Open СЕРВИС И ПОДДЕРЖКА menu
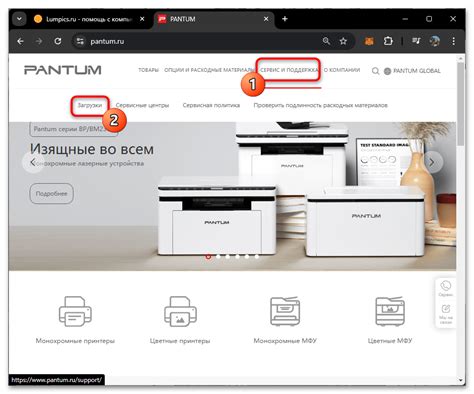This screenshot has height=394, width=474. click(289, 70)
